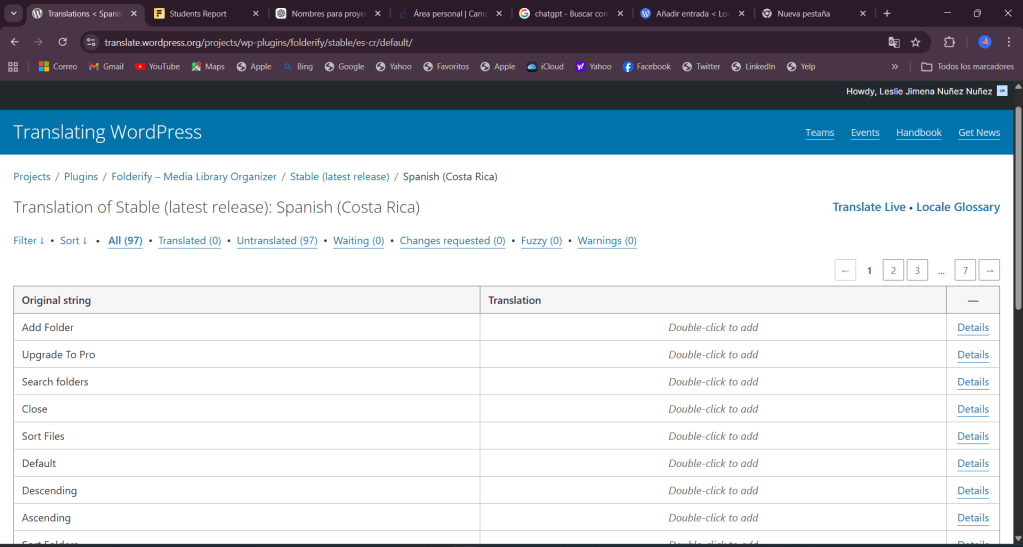Viewport: 1023px width, 547px height.
Task: Open the apps grid icon in bookmarks bar
Action: pyautogui.click(x=13, y=66)
